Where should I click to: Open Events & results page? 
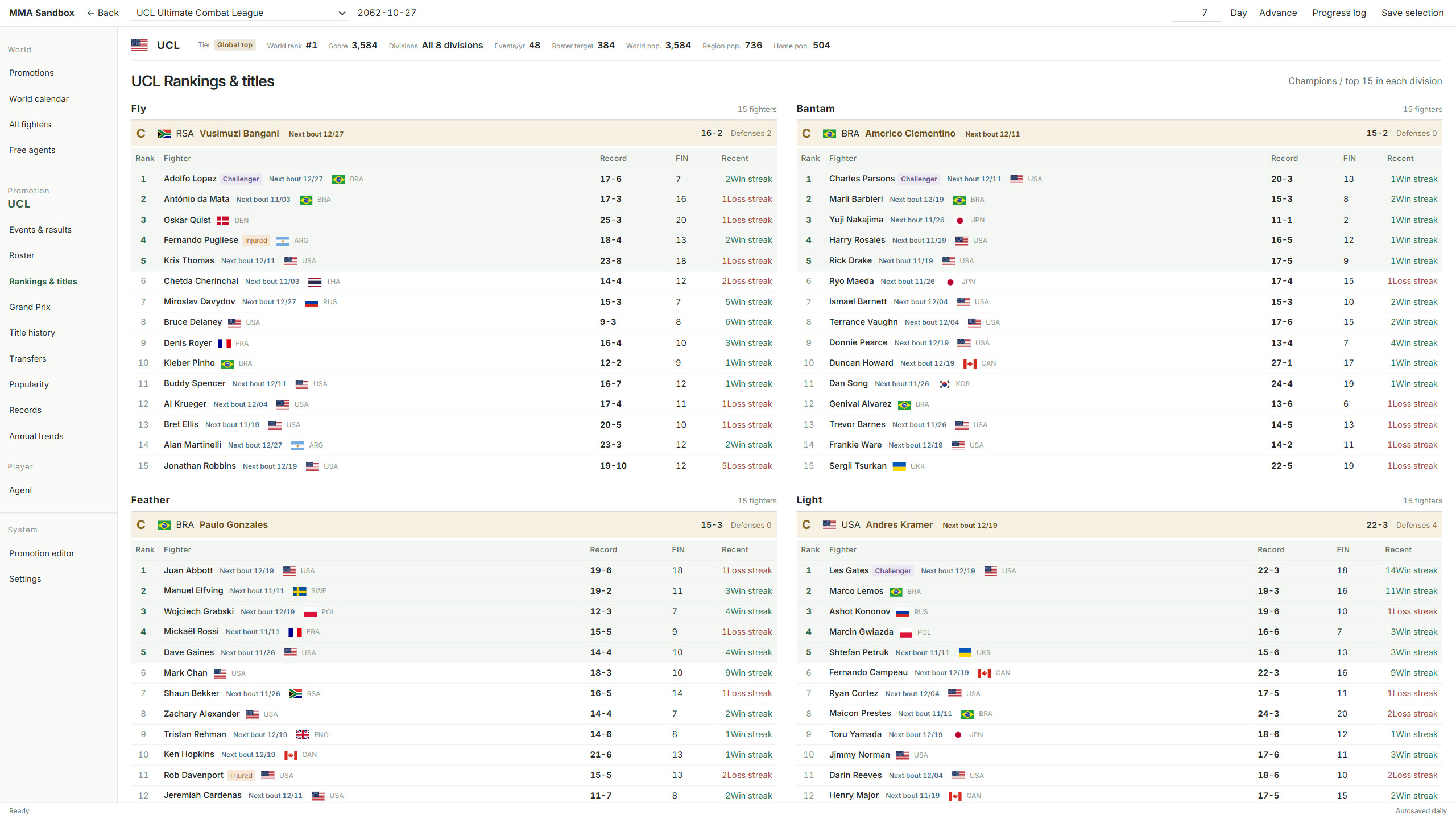[40, 230]
